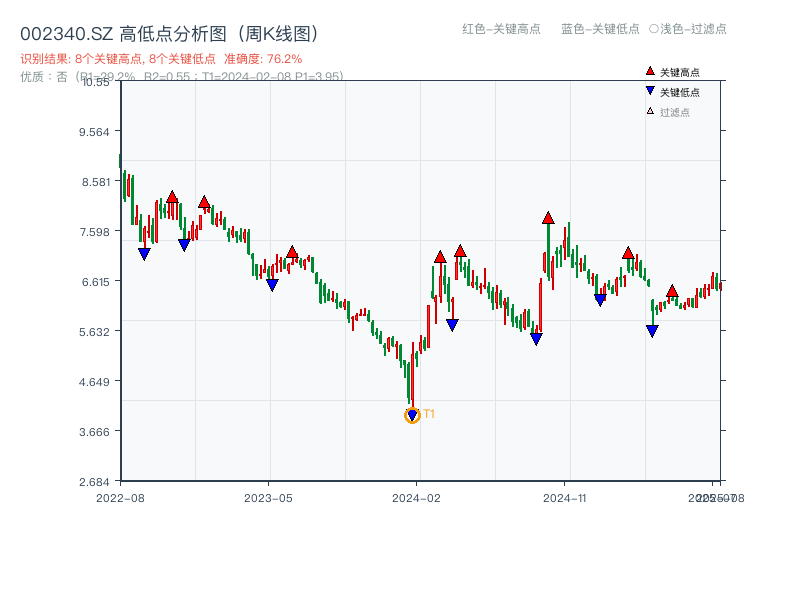Screen dimensions: 800x600
Task: Click the red 关键高点 legend triangle
Action: tap(650, 71)
